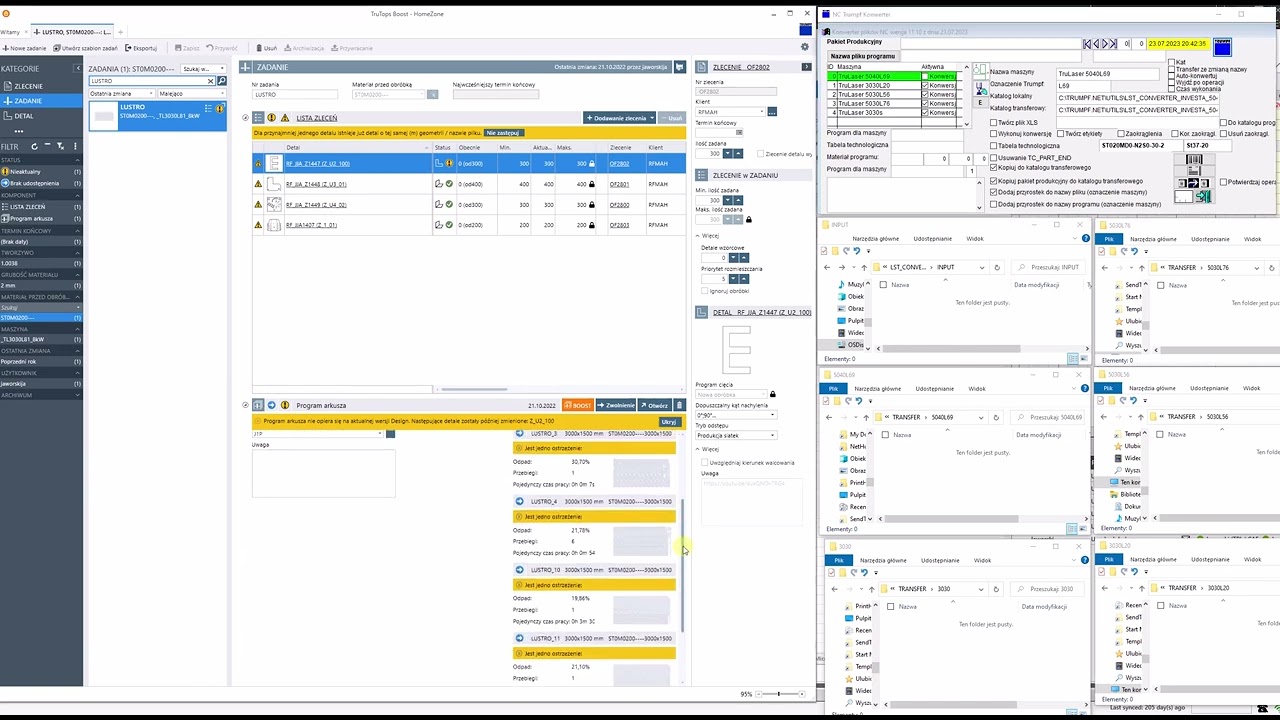Click the Nowe zadanie toolbar button
The image size is (1280, 720).
pyautogui.click(x=25, y=48)
